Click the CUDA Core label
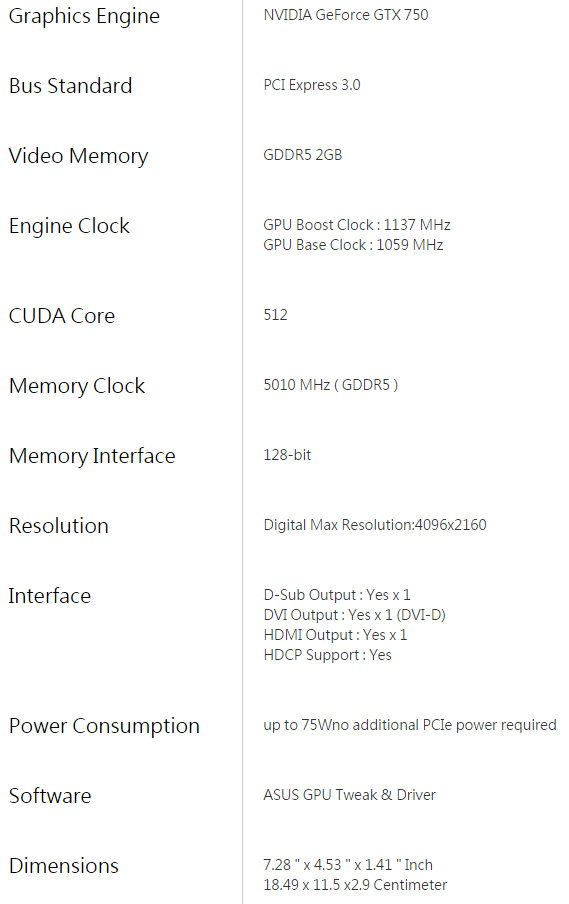Viewport: 569px width, 904px height. pyautogui.click(x=62, y=315)
